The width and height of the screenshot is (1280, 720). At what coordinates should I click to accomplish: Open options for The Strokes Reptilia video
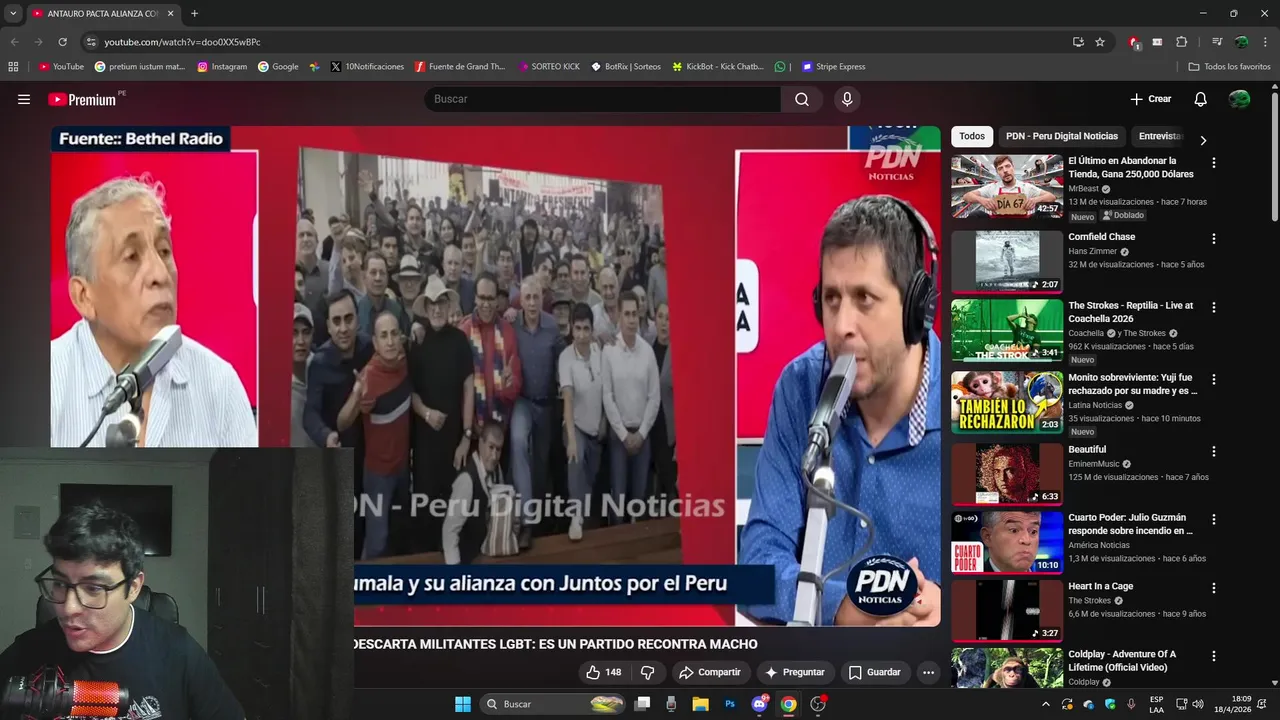[x=1214, y=307]
